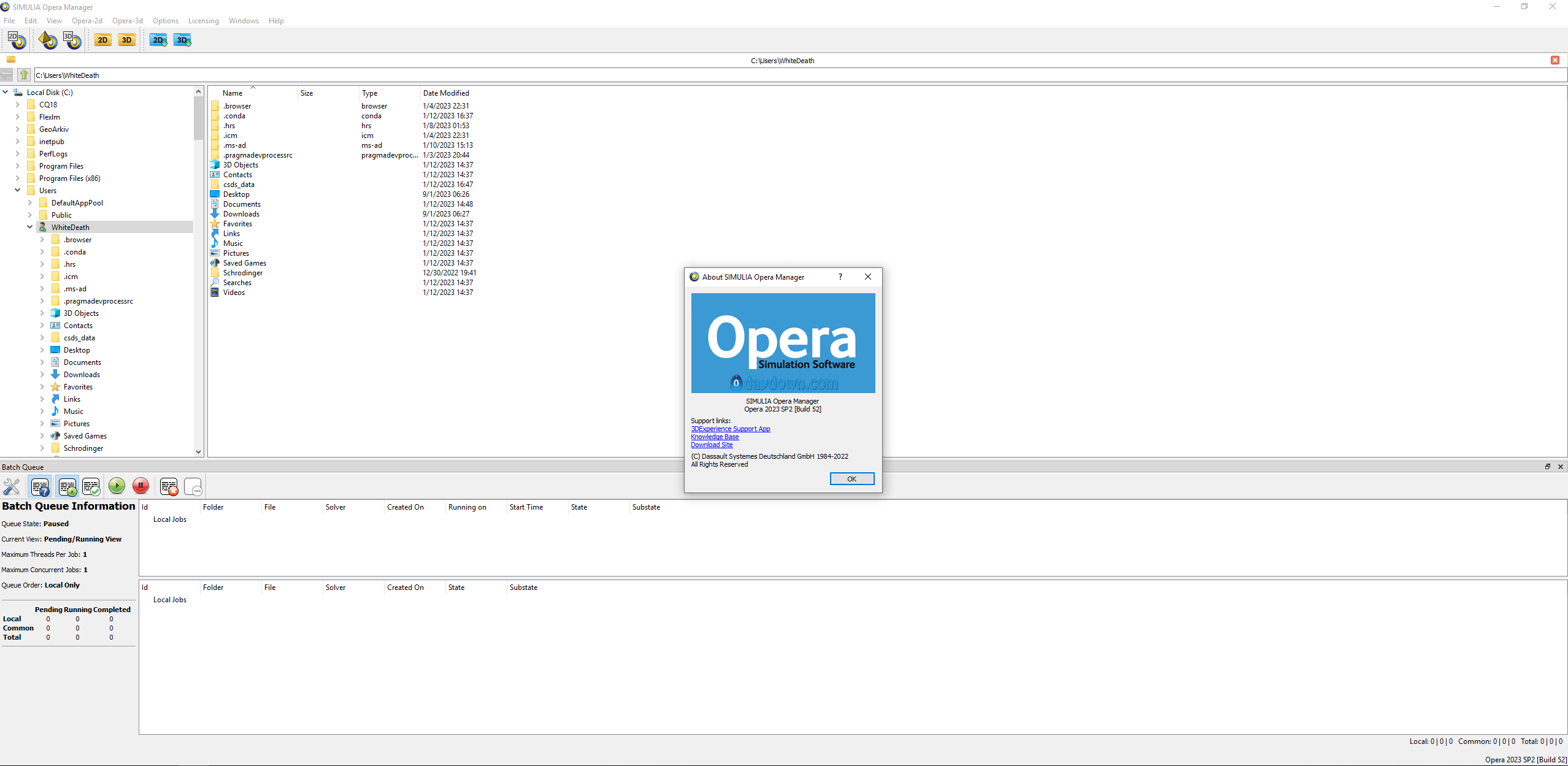Click Local Jobs in pending queue table
The height and width of the screenshot is (766, 1568).
[169, 519]
